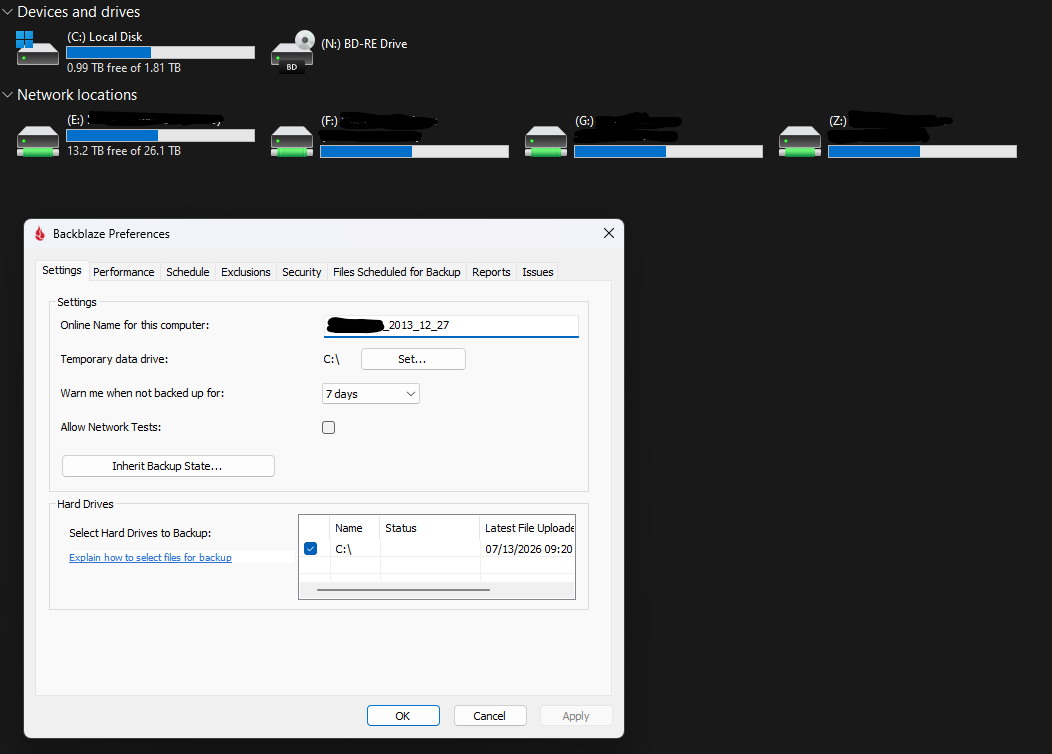Image resolution: width=1052 pixels, height=754 pixels.
Task: Click the 07/13/2026 09:20 upload date cell
Action: click(x=529, y=549)
